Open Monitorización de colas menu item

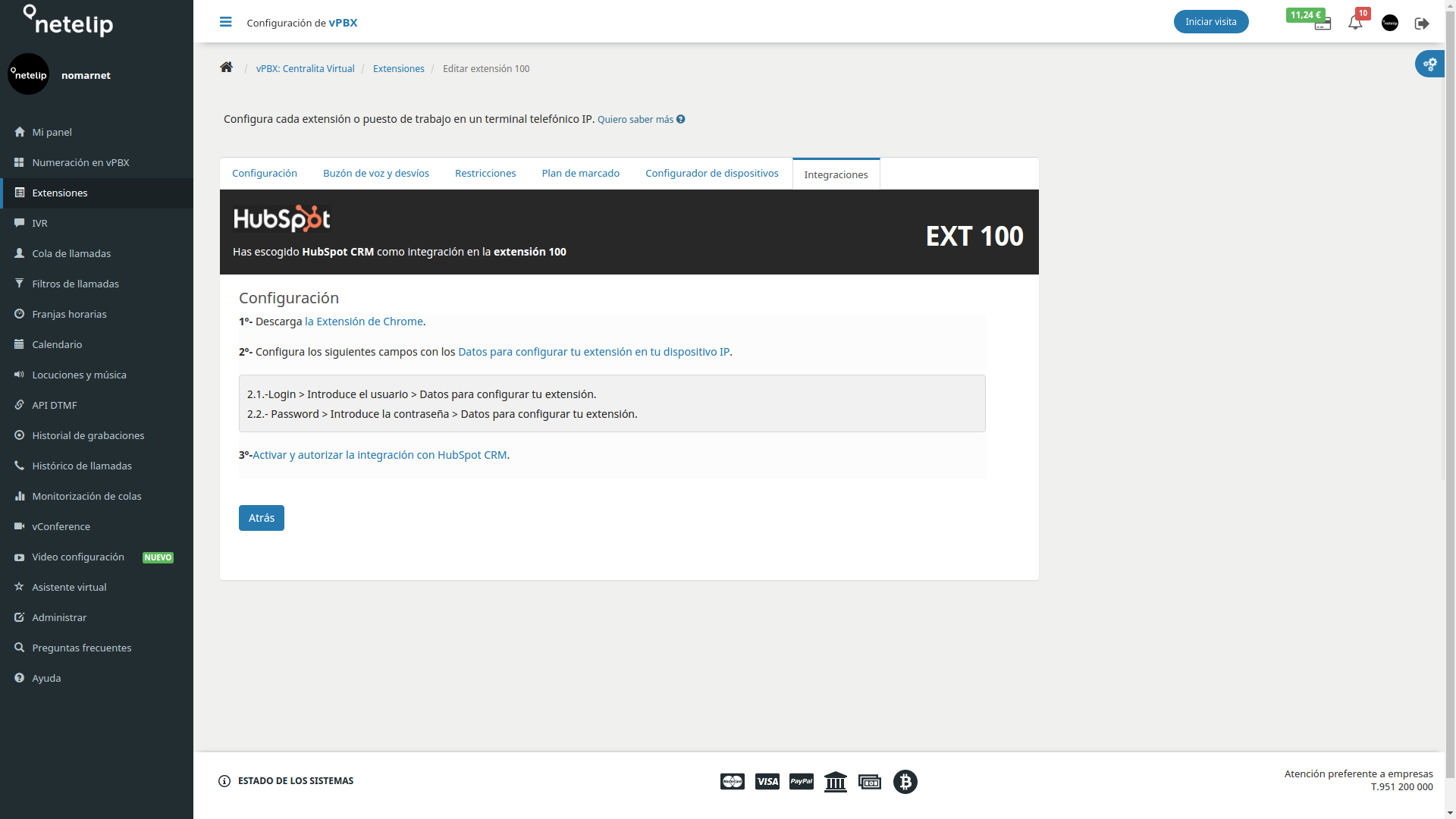[x=97, y=496]
